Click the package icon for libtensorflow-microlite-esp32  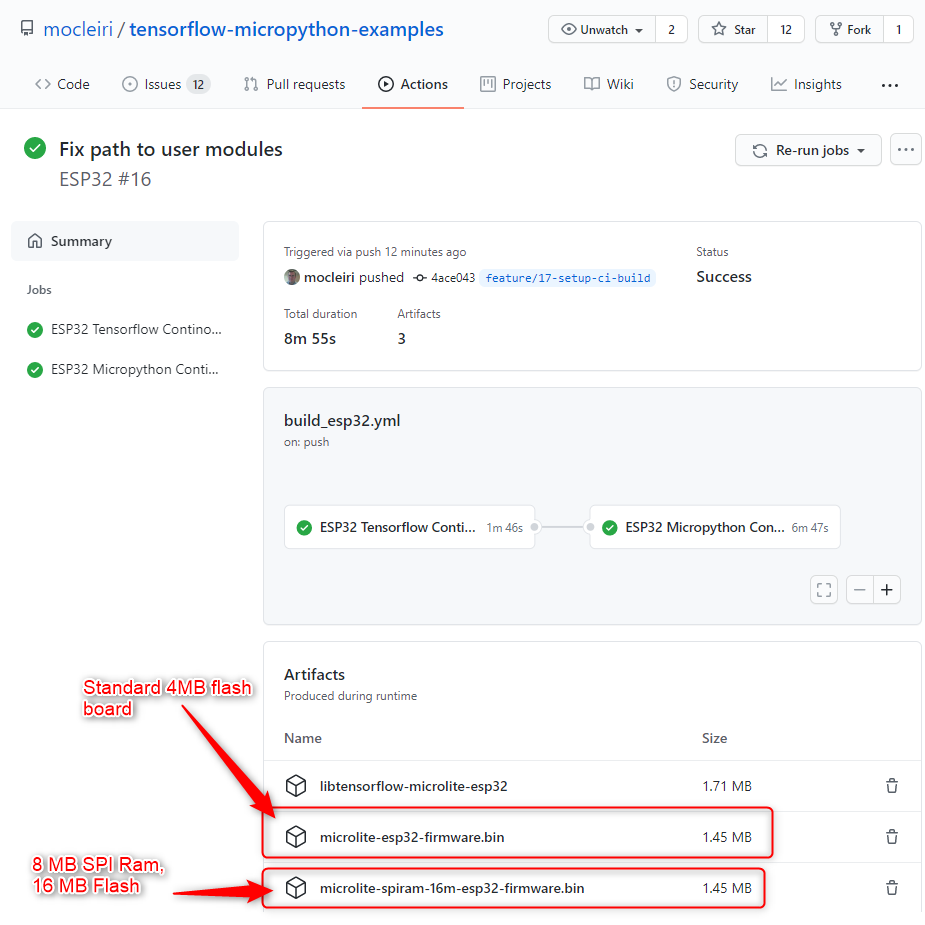tap(296, 786)
